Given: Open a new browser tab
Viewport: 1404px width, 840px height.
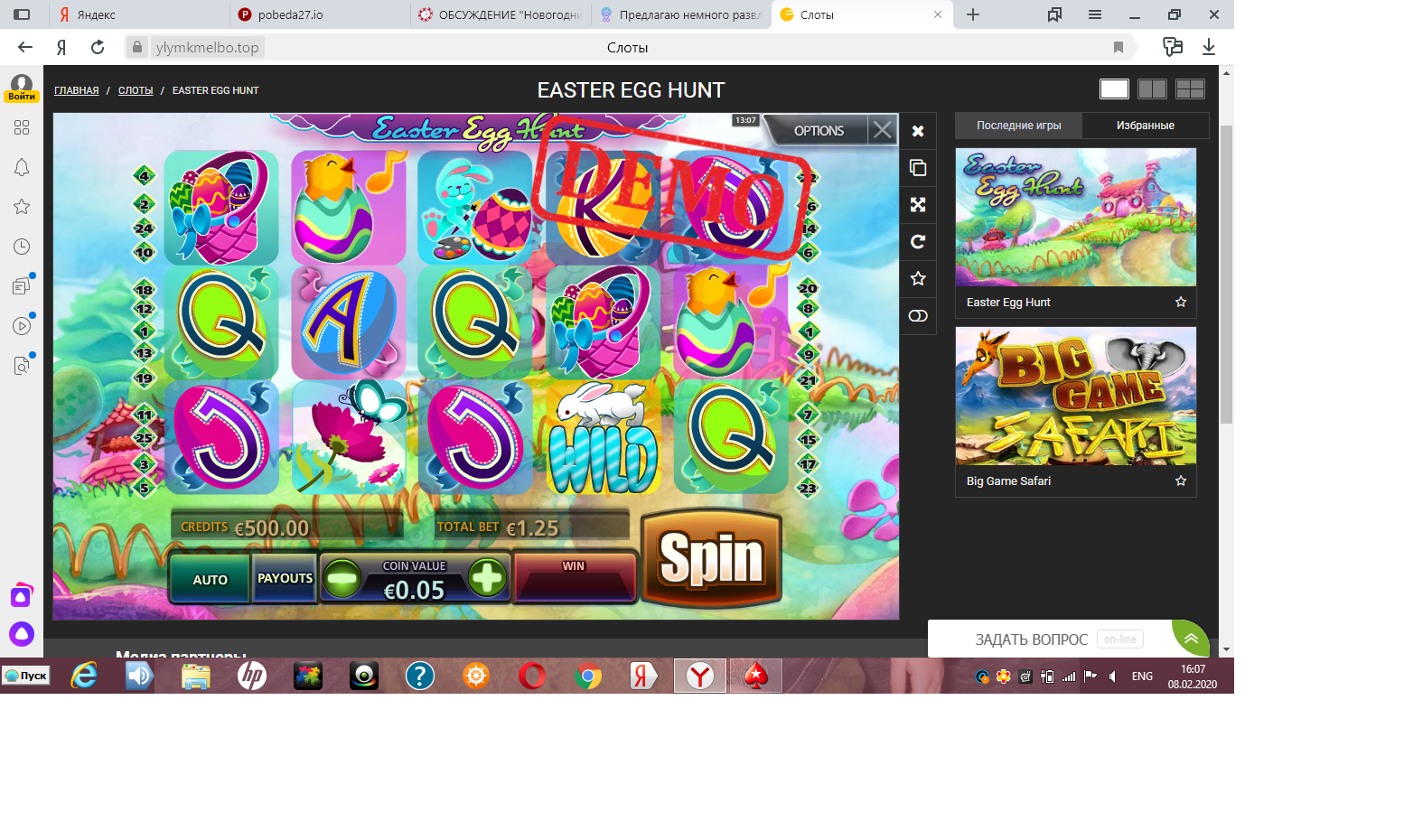Looking at the screenshot, I should tap(973, 14).
